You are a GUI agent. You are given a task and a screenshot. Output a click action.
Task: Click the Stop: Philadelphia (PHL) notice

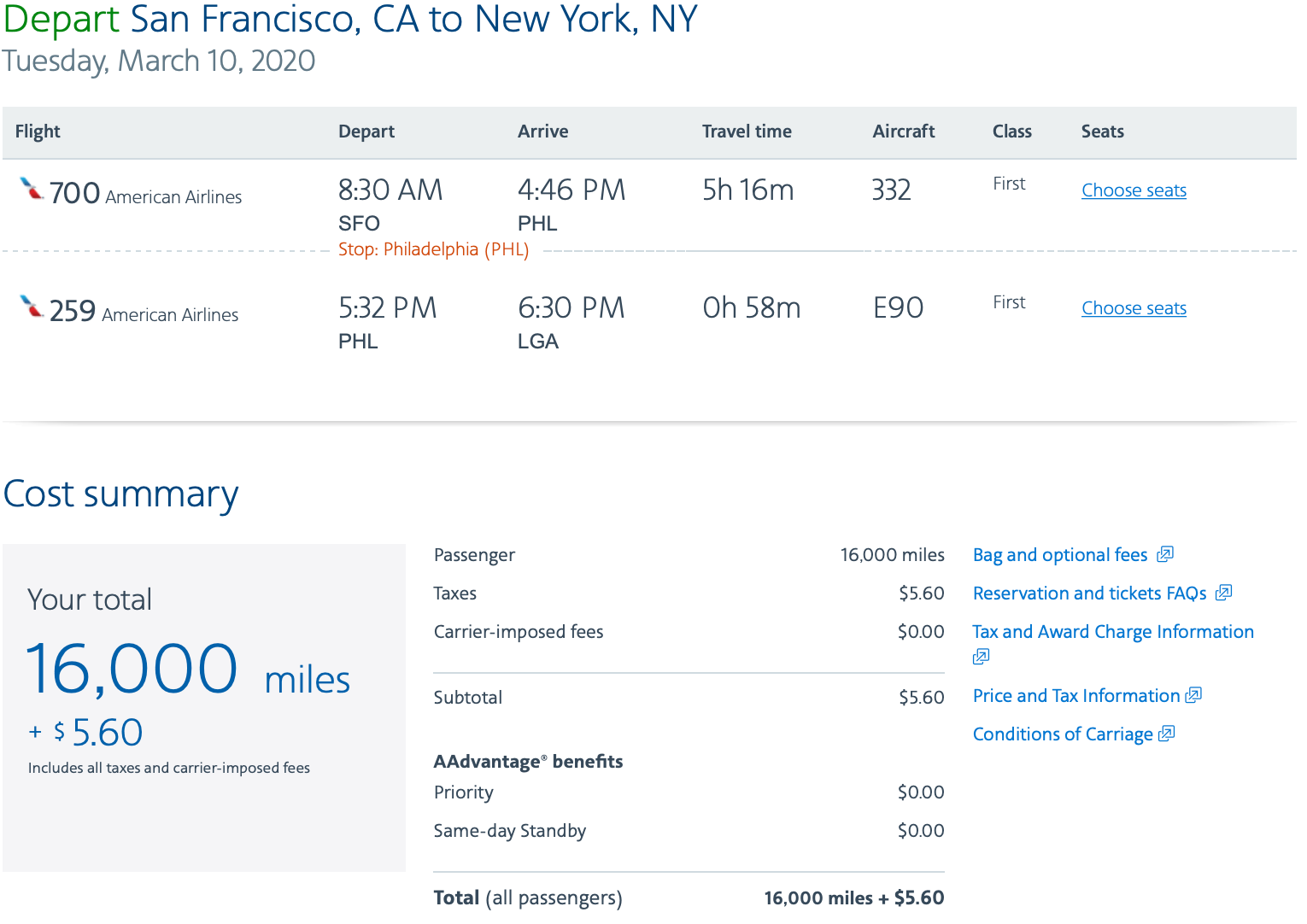434,249
